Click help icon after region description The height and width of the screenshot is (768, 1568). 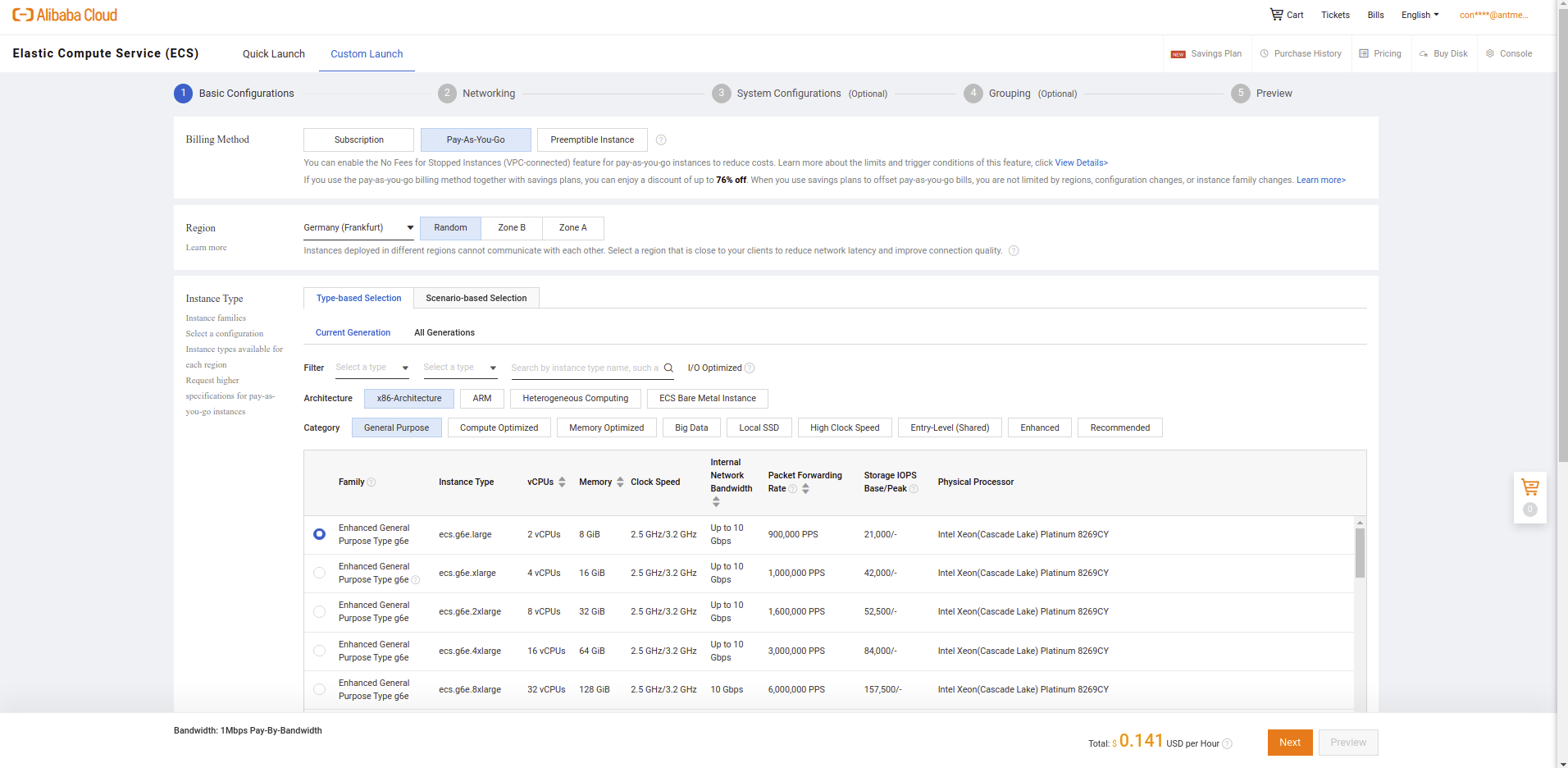click(x=1014, y=251)
